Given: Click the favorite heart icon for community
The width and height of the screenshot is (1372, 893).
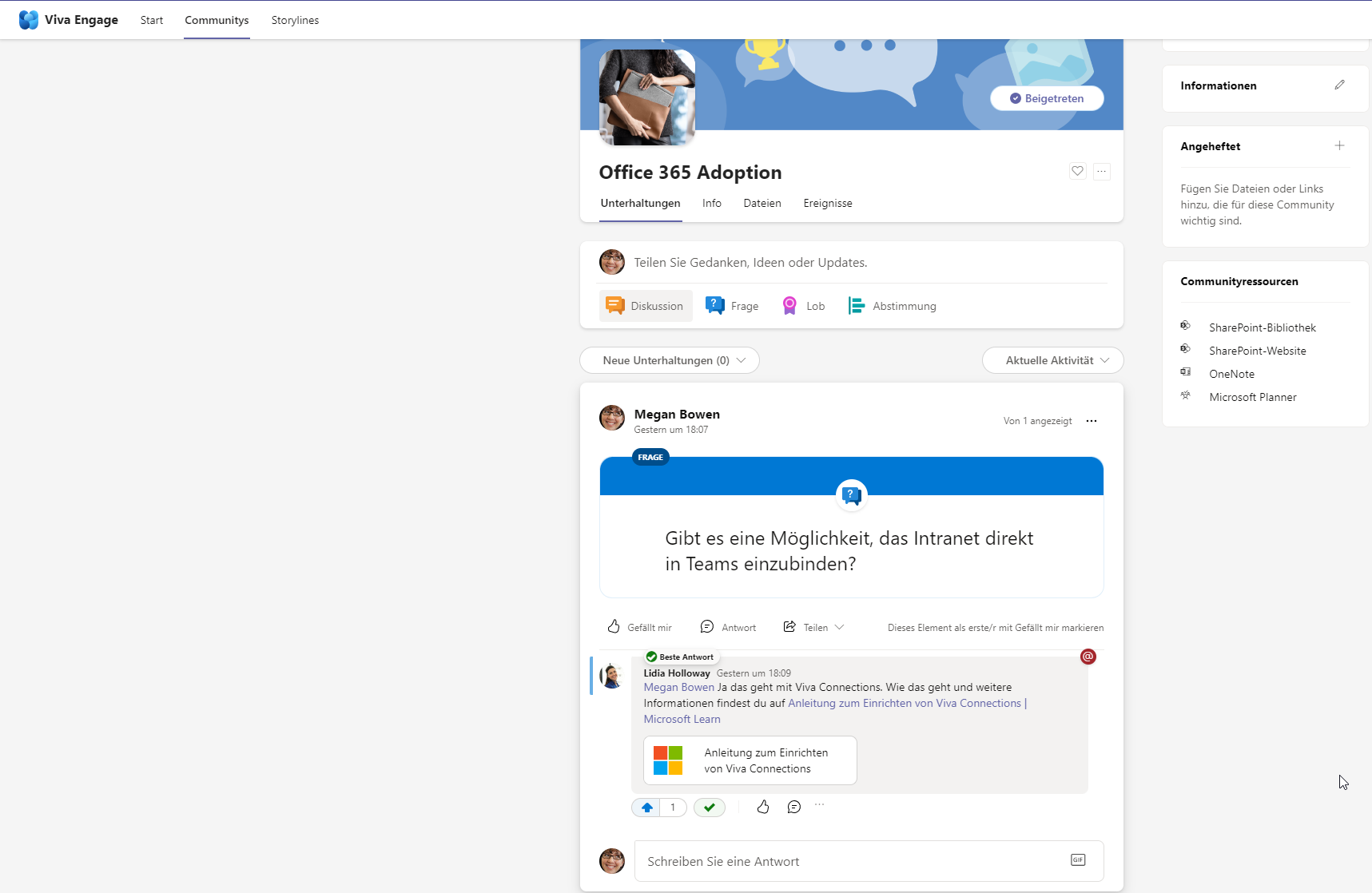Looking at the screenshot, I should coord(1077,171).
